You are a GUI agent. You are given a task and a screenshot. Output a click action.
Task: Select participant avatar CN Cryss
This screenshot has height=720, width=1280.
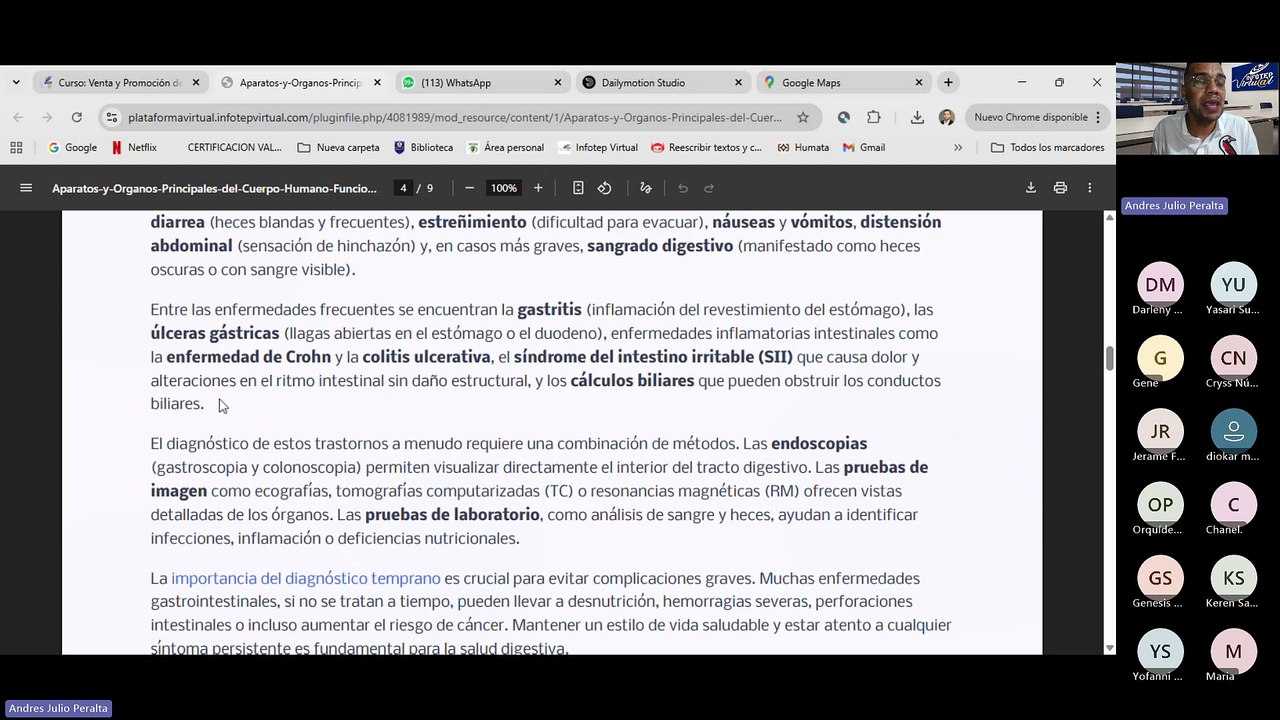click(1233, 358)
